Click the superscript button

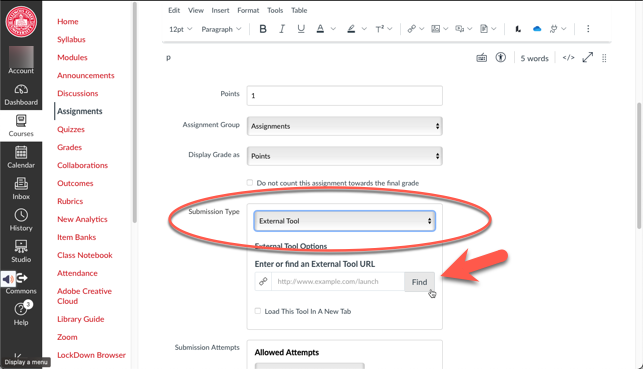380,29
